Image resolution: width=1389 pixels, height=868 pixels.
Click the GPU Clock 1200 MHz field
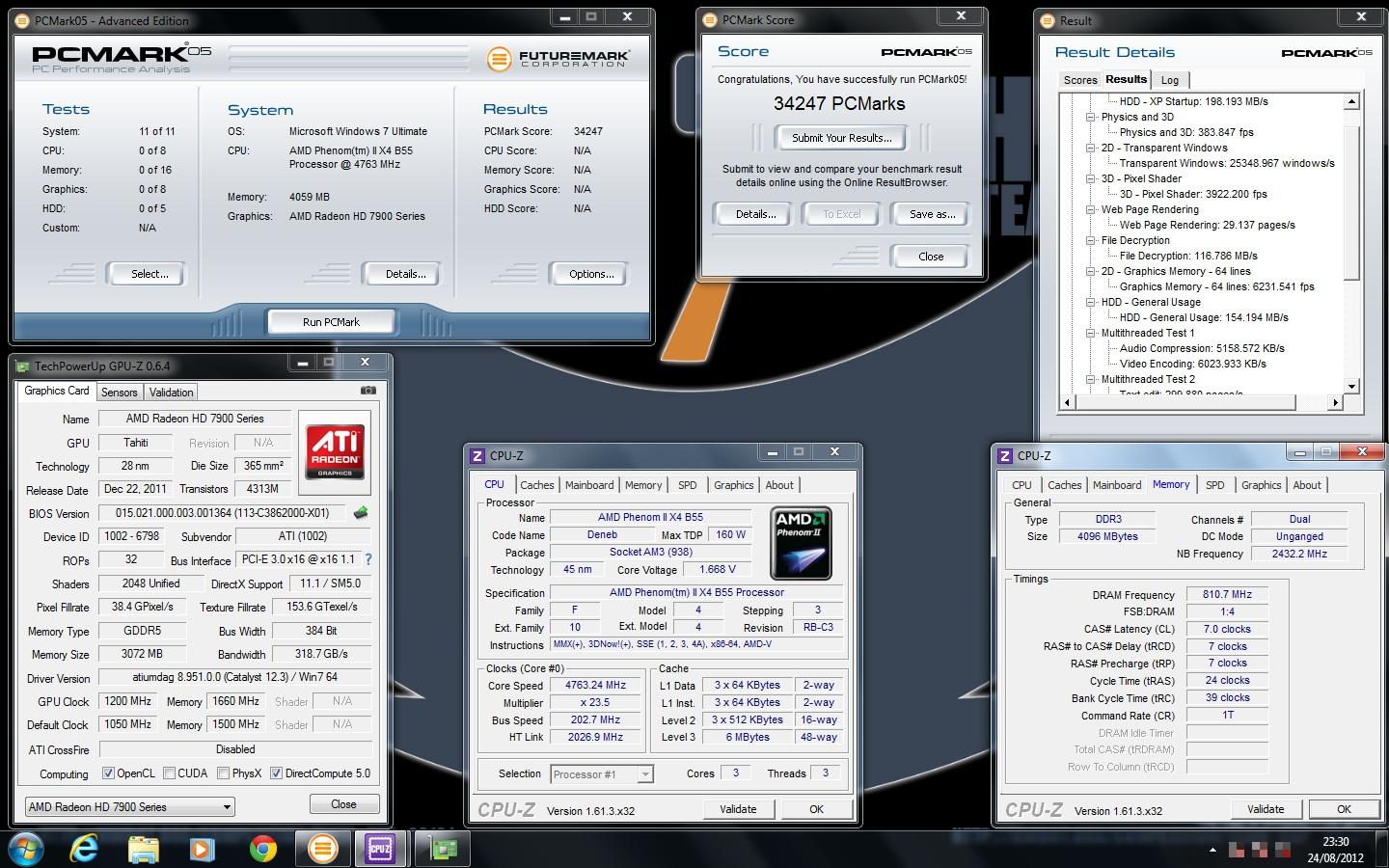point(127,701)
